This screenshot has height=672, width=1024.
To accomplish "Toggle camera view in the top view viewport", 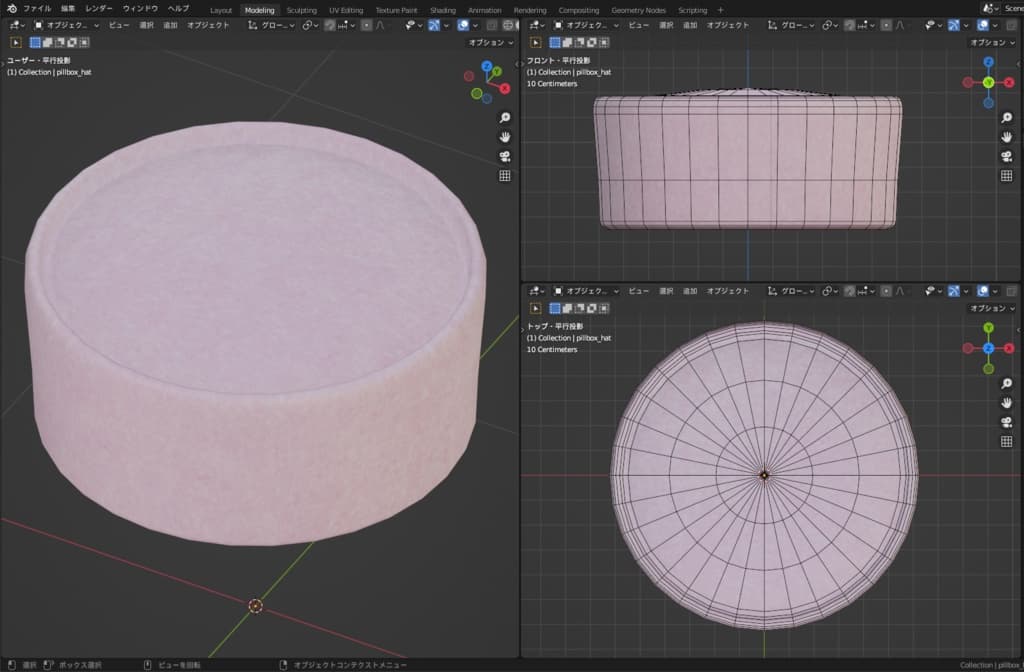I will pos(1005,421).
